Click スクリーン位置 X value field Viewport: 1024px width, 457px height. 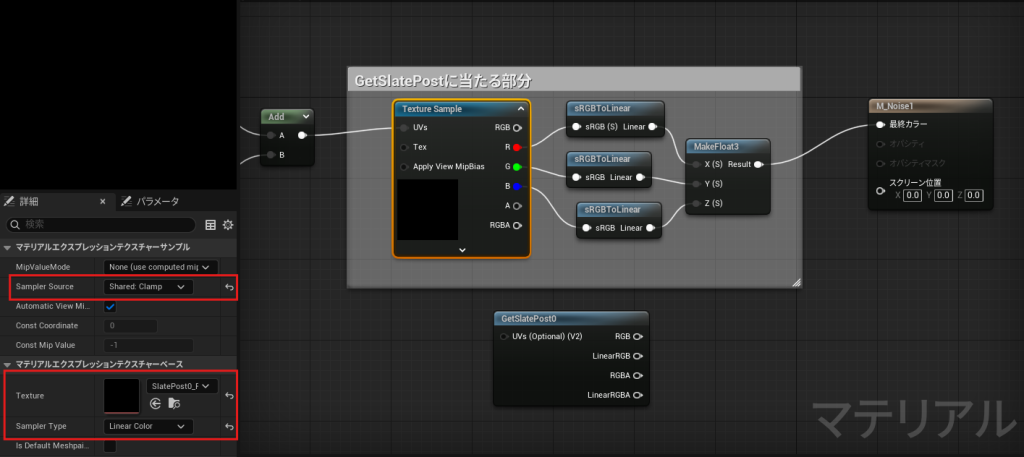click(x=912, y=195)
